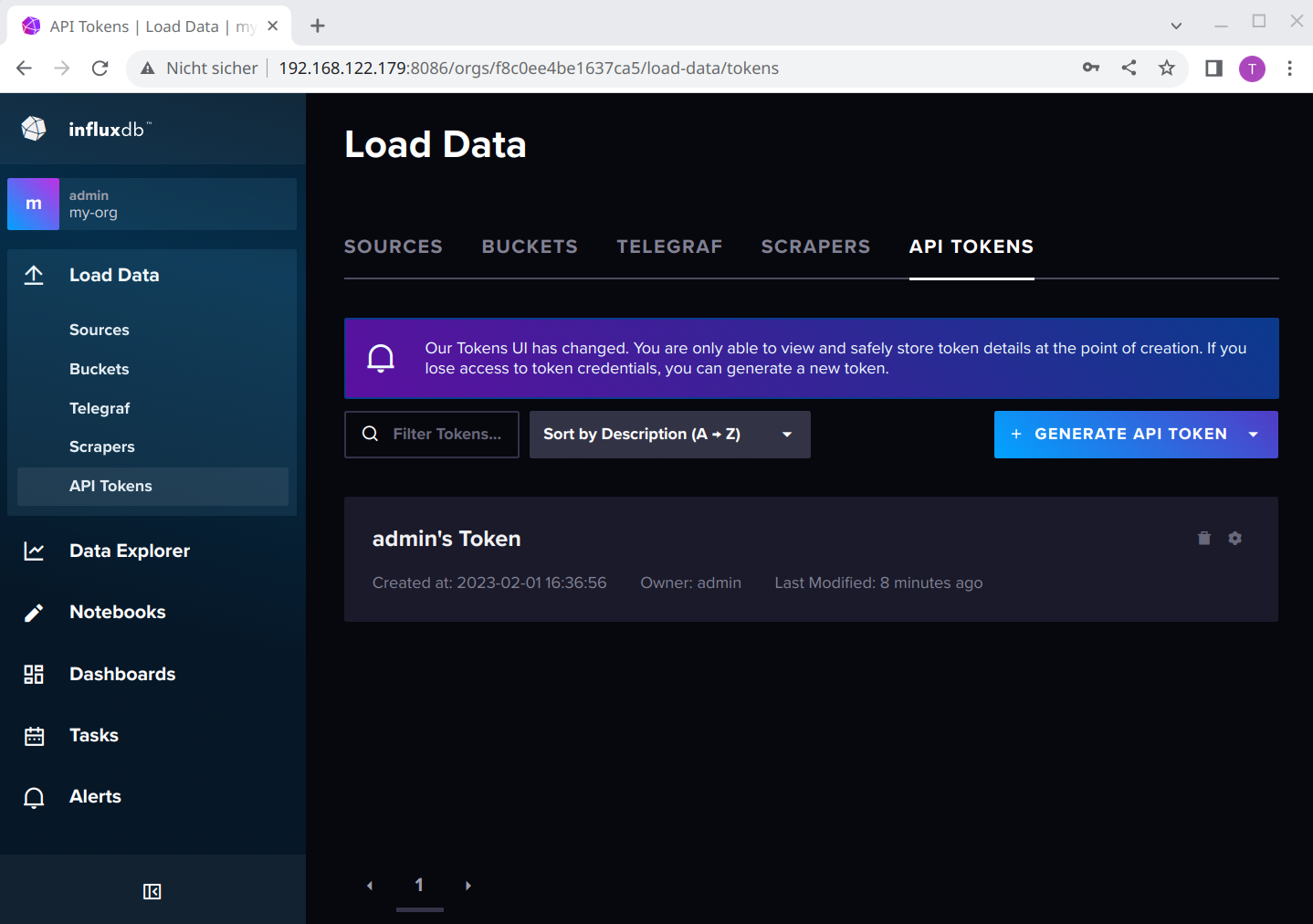Open Scrapers in sidebar
The height and width of the screenshot is (924, 1313).
[x=102, y=446]
